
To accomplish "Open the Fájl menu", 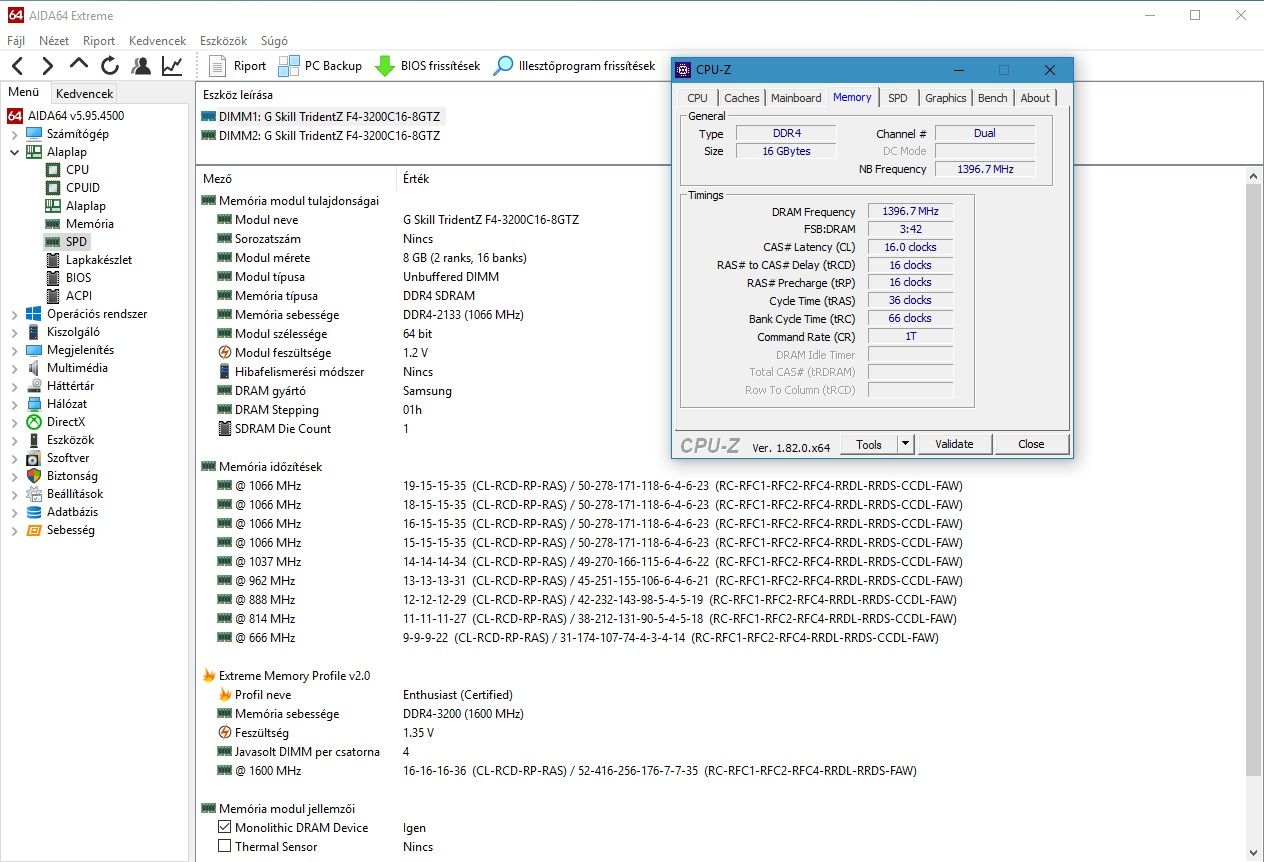I will pyautogui.click(x=16, y=41).
